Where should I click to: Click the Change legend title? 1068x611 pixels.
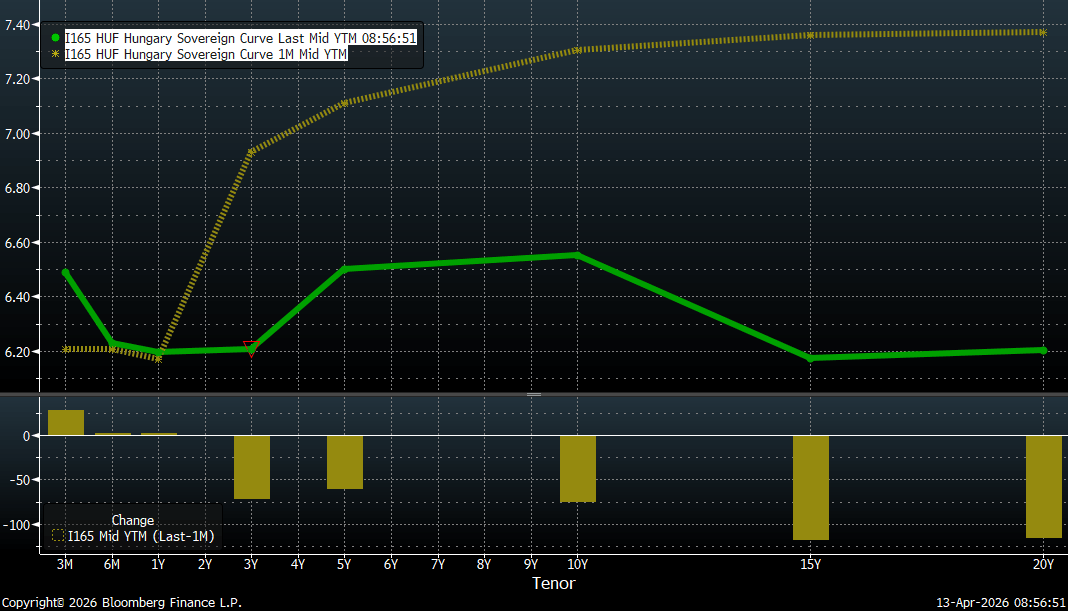coord(132,520)
